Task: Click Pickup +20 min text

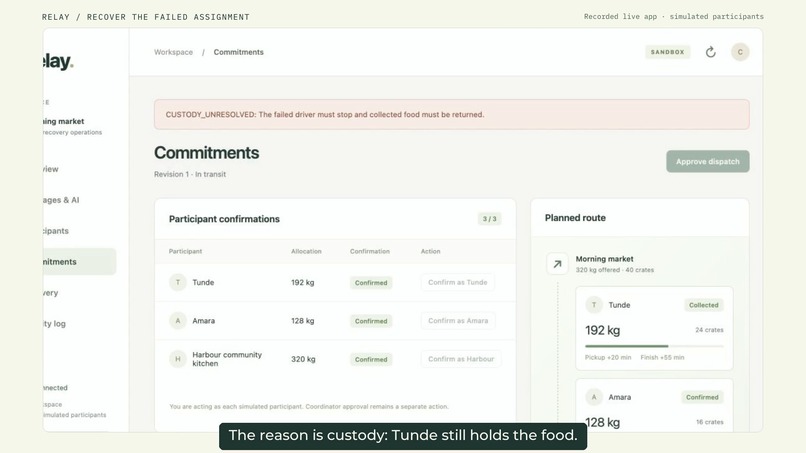Action: pyautogui.click(x=608, y=357)
